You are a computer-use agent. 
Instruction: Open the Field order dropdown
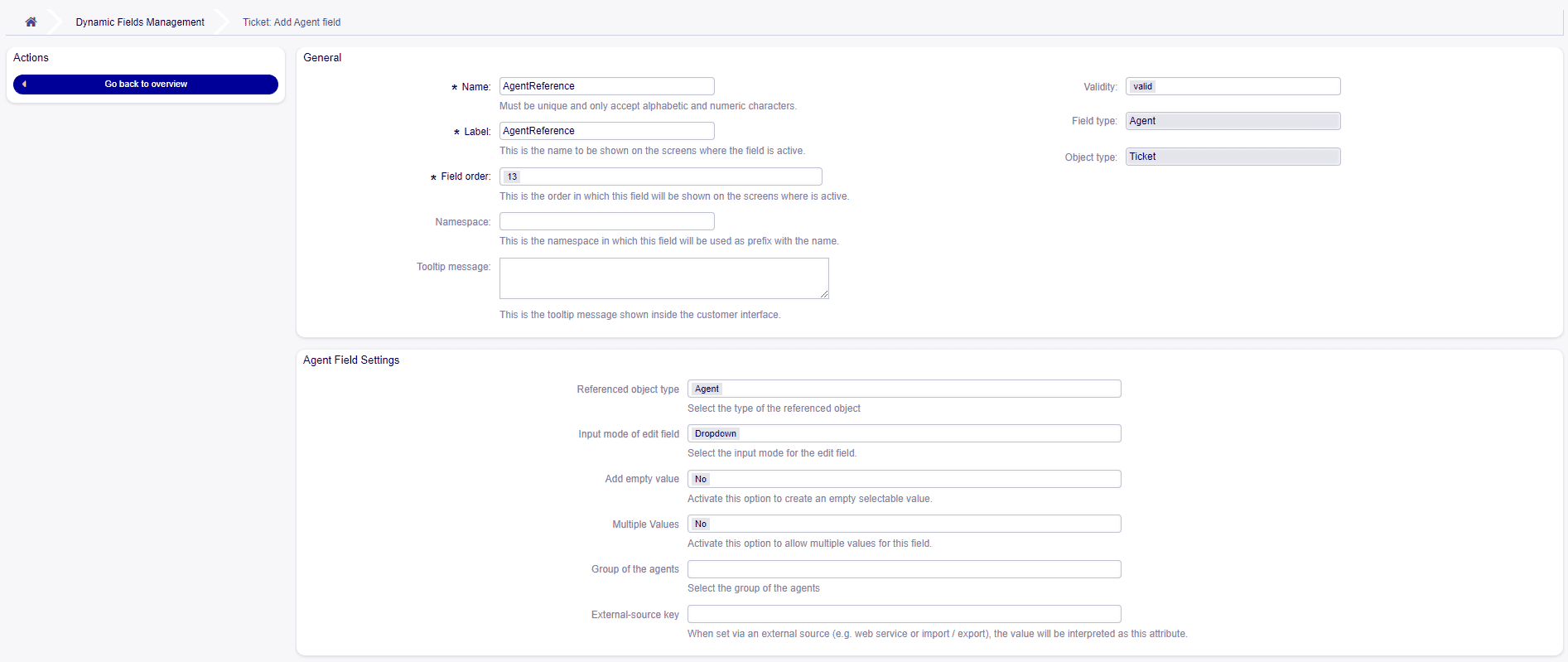[661, 176]
